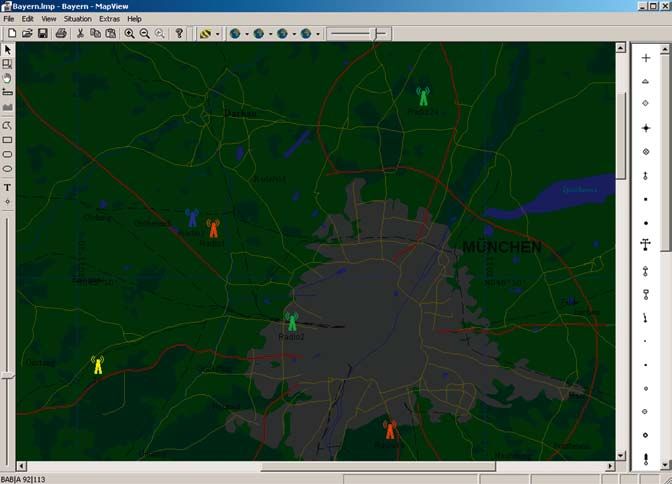Click map scroll up arrow
The image size is (672, 484).
tap(621, 48)
